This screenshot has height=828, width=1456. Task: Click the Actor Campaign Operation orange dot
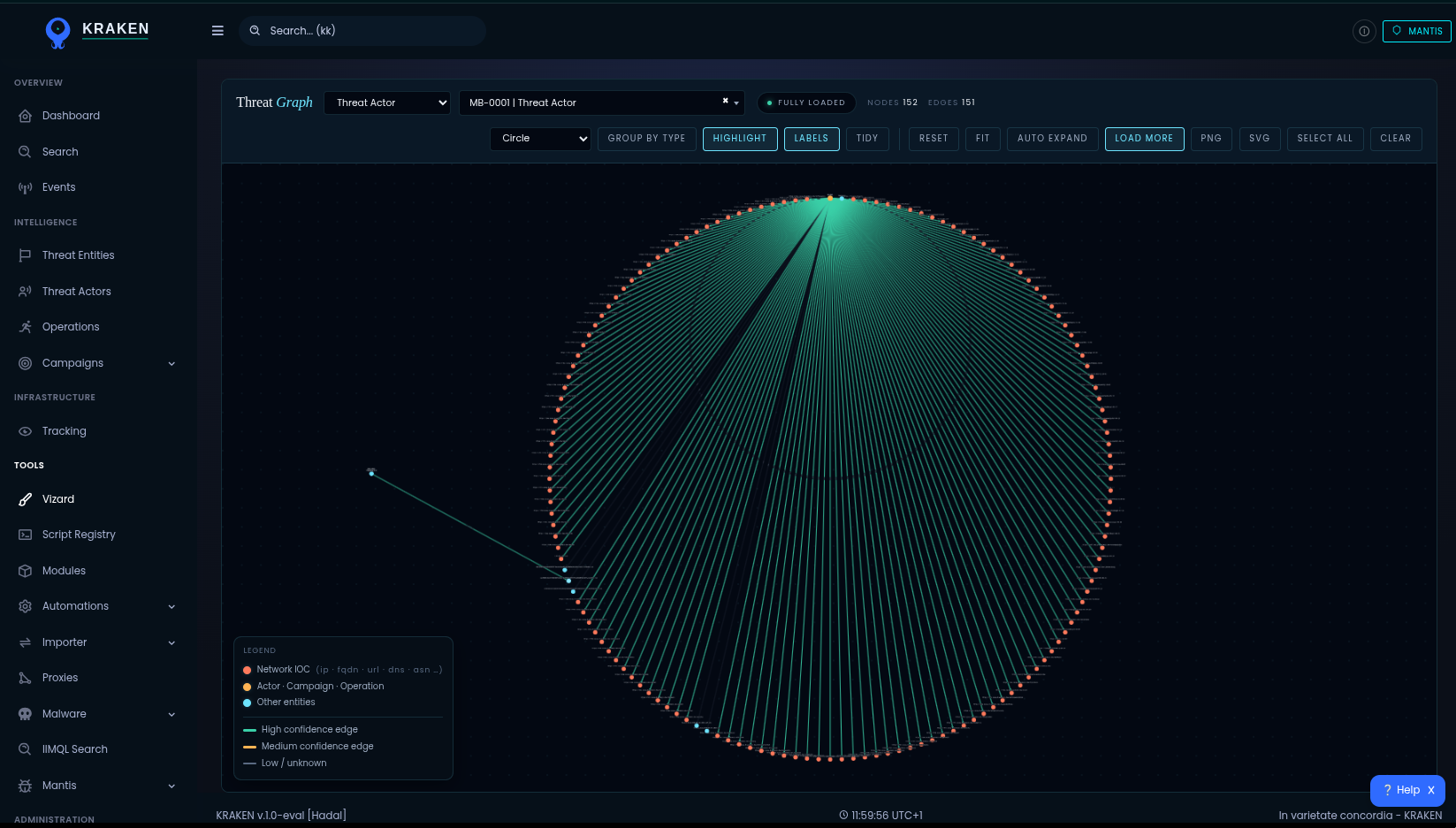coord(248,687)
